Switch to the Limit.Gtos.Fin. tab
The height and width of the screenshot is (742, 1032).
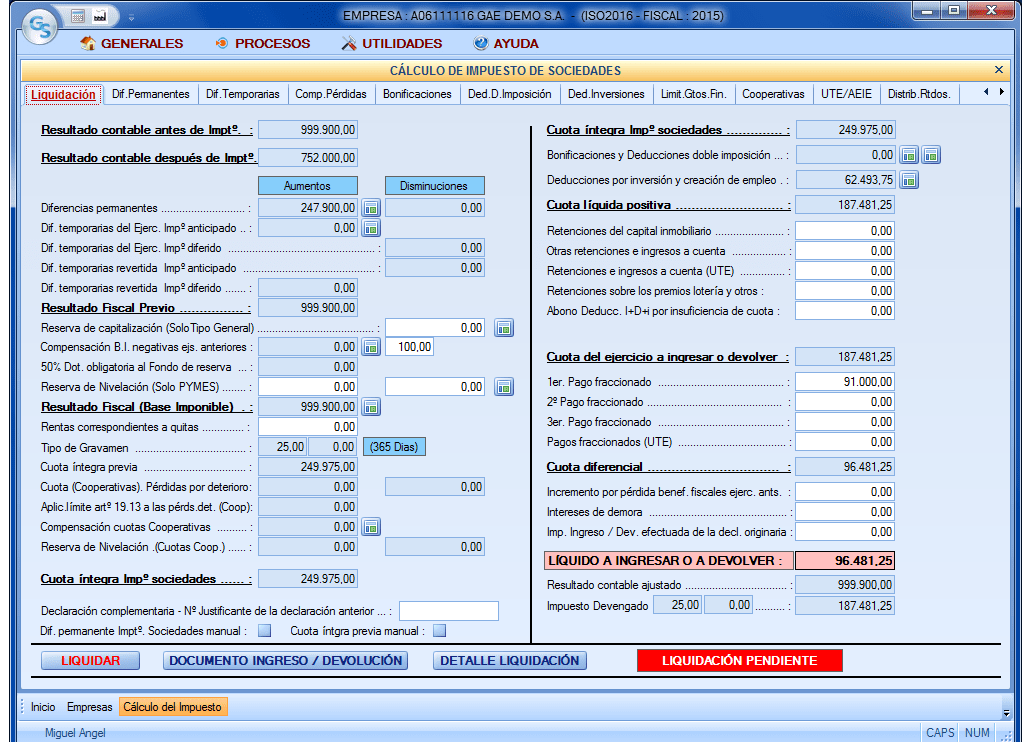tap(694, 94)
